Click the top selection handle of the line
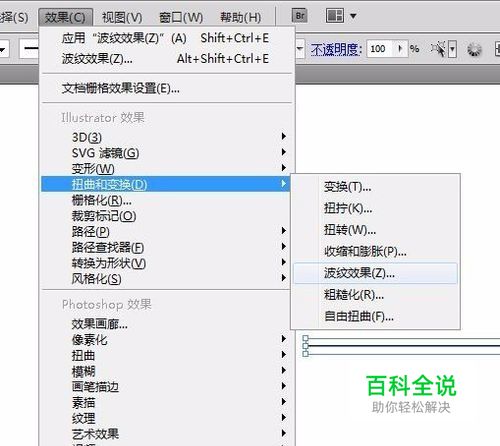 pyautogui.click(x=305, y=338)
